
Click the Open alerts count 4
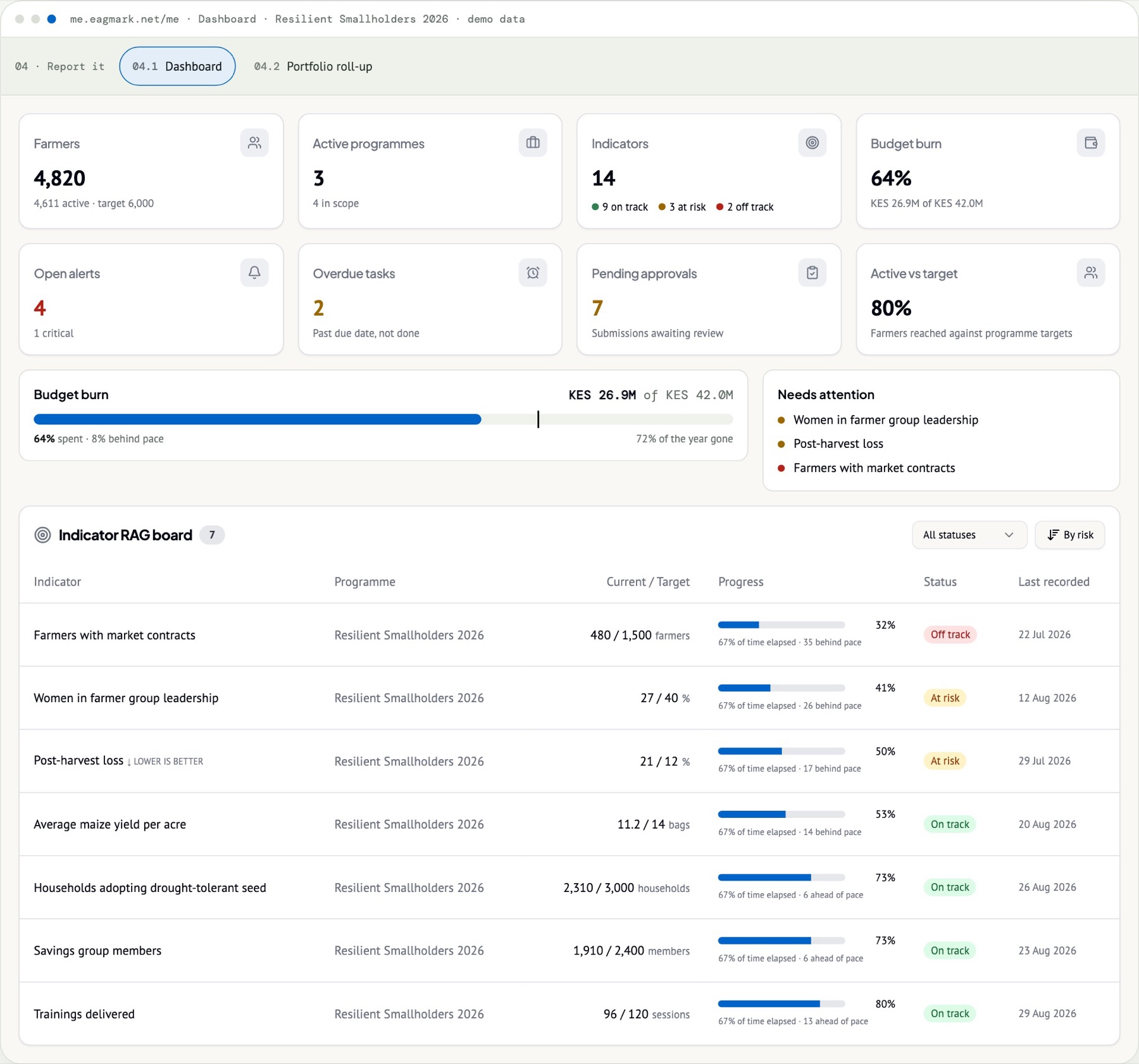(40, 308)
